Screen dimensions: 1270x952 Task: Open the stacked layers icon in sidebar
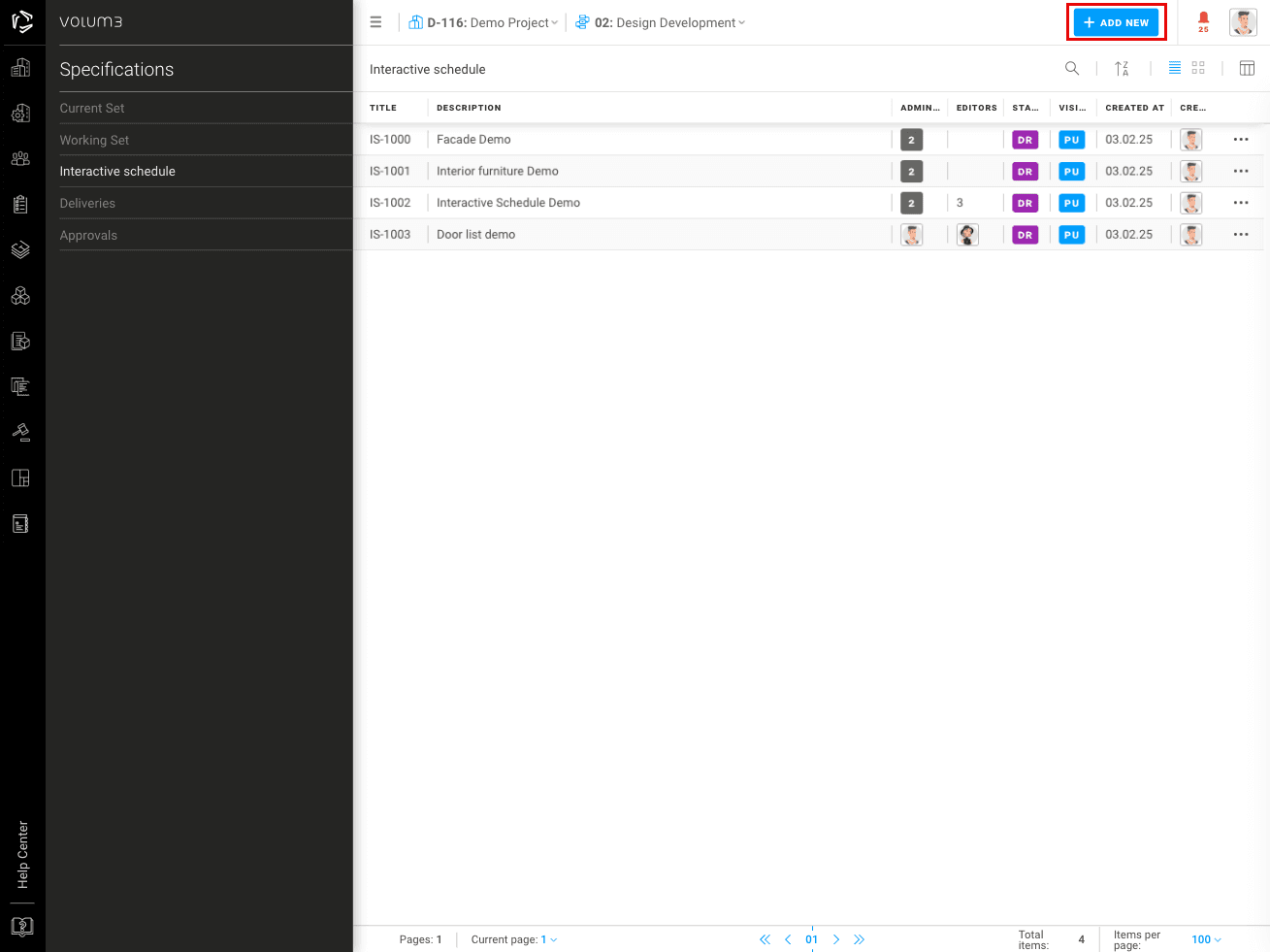[x=20, y=249]
